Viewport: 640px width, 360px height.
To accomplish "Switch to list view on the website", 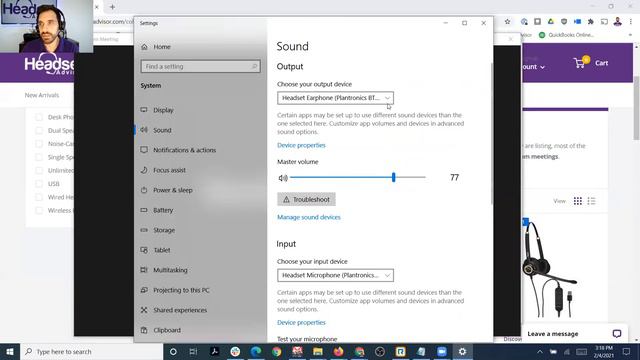I will tap(591, 201).
